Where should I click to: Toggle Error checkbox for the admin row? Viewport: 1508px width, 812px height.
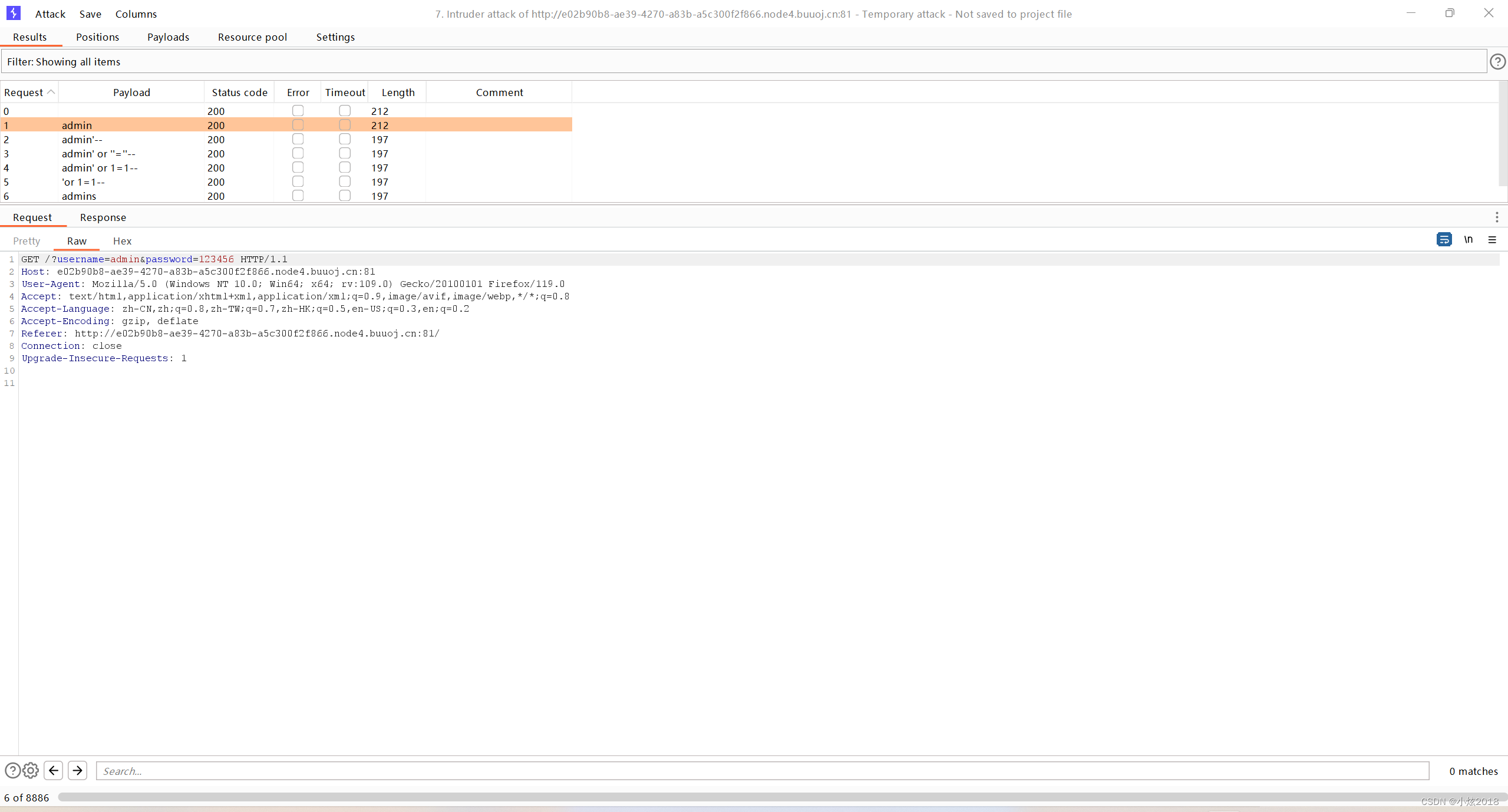(x=298, y=125)
